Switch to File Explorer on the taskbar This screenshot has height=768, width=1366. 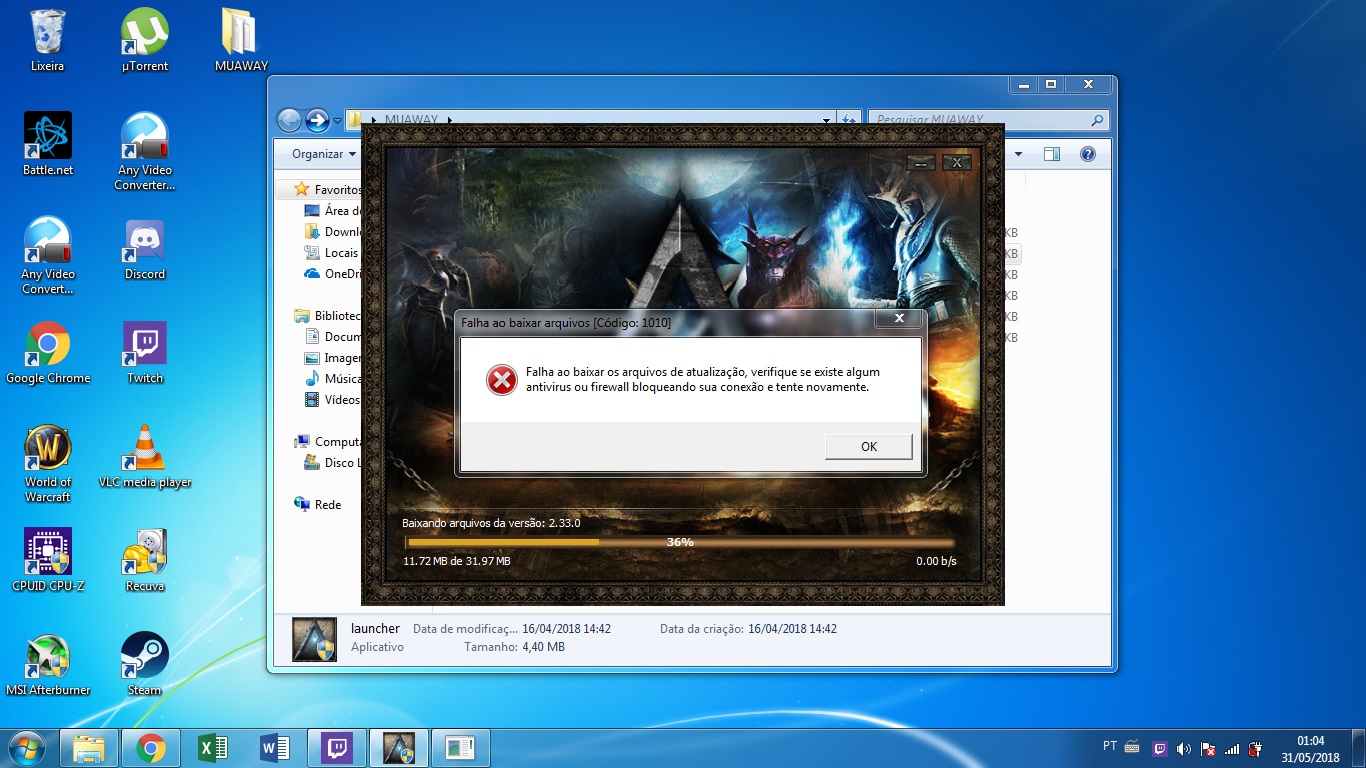click(90, 748)
